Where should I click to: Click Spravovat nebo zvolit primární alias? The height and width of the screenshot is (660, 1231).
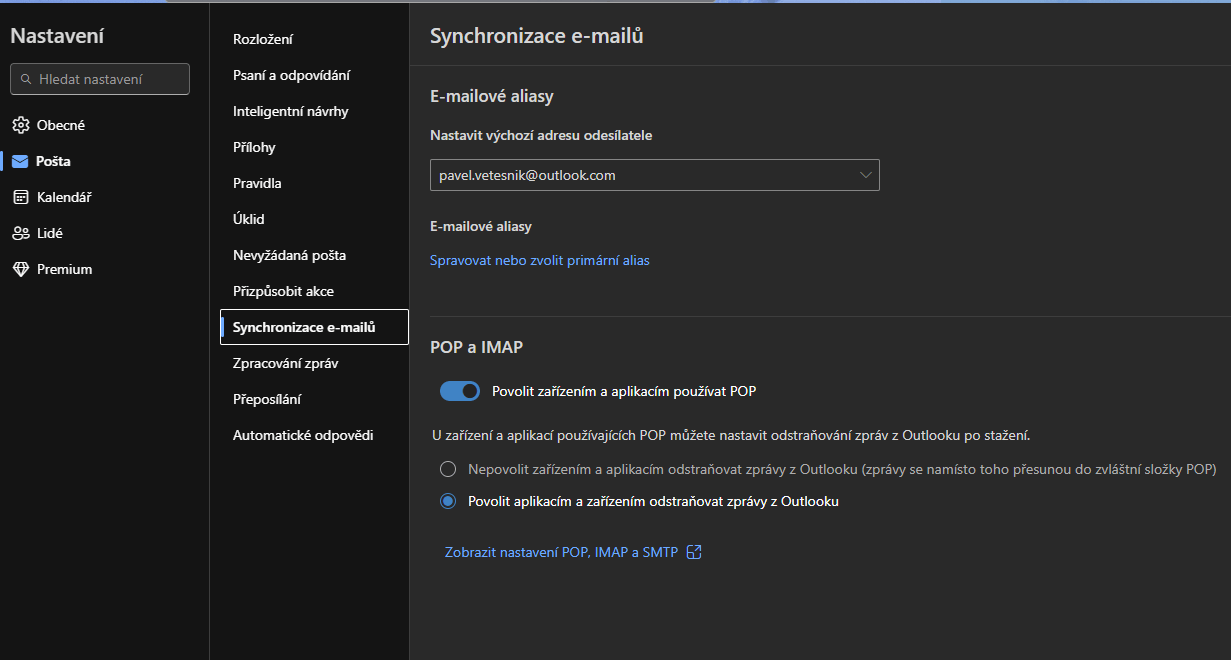click(x=539, y=260)
